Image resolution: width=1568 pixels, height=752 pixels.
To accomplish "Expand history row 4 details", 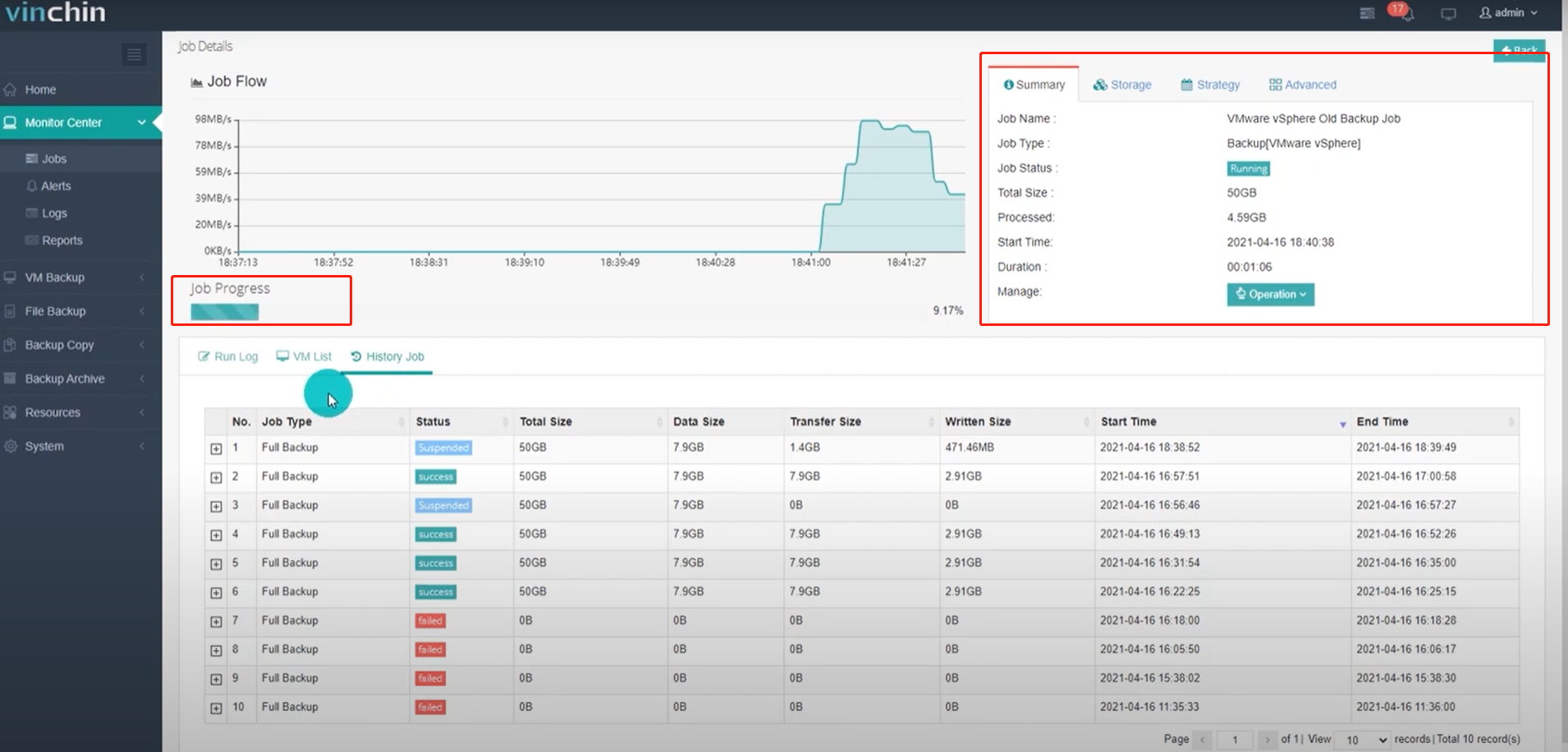I will 216,535.
